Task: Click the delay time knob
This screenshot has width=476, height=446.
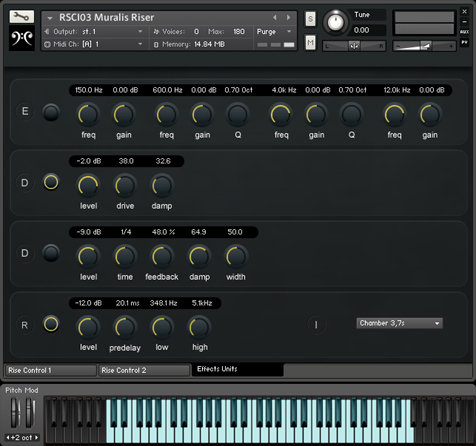Action: [125, 257]
